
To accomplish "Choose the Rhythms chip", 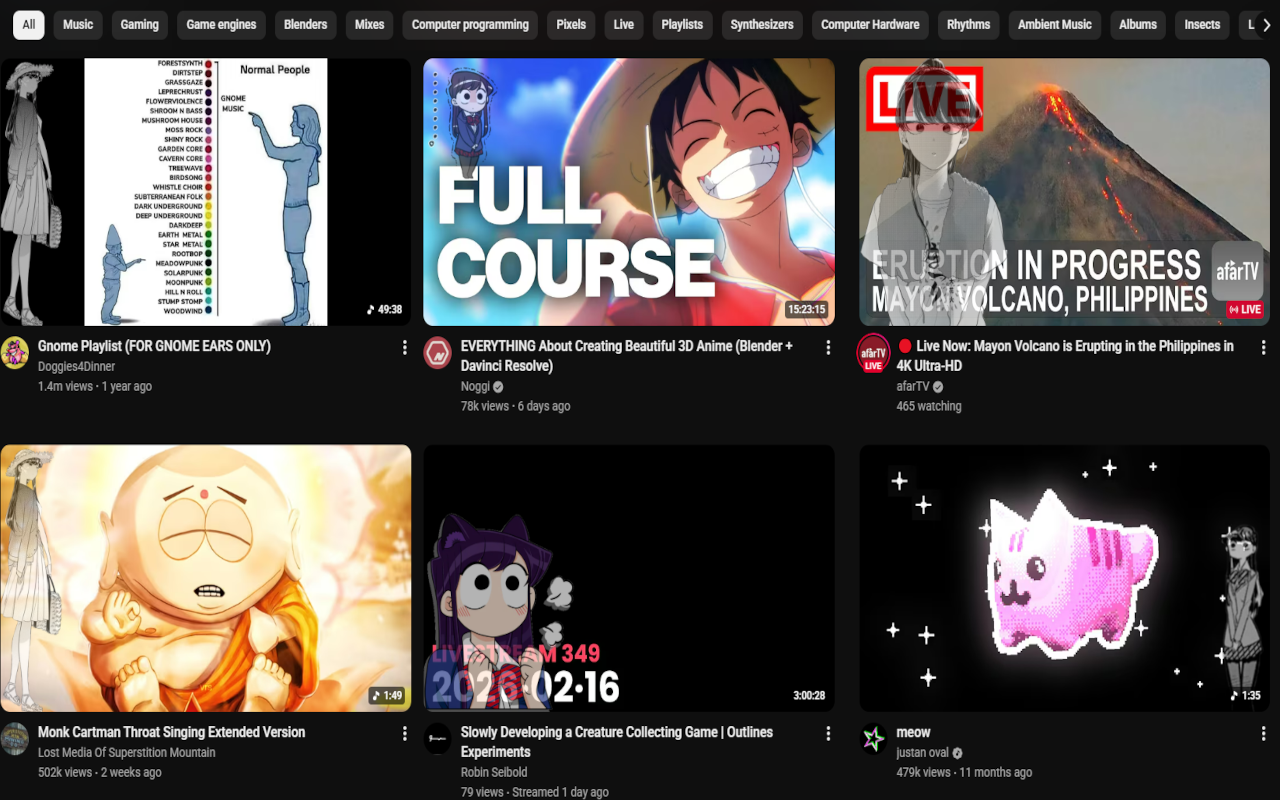I will [x=969, y=25].
